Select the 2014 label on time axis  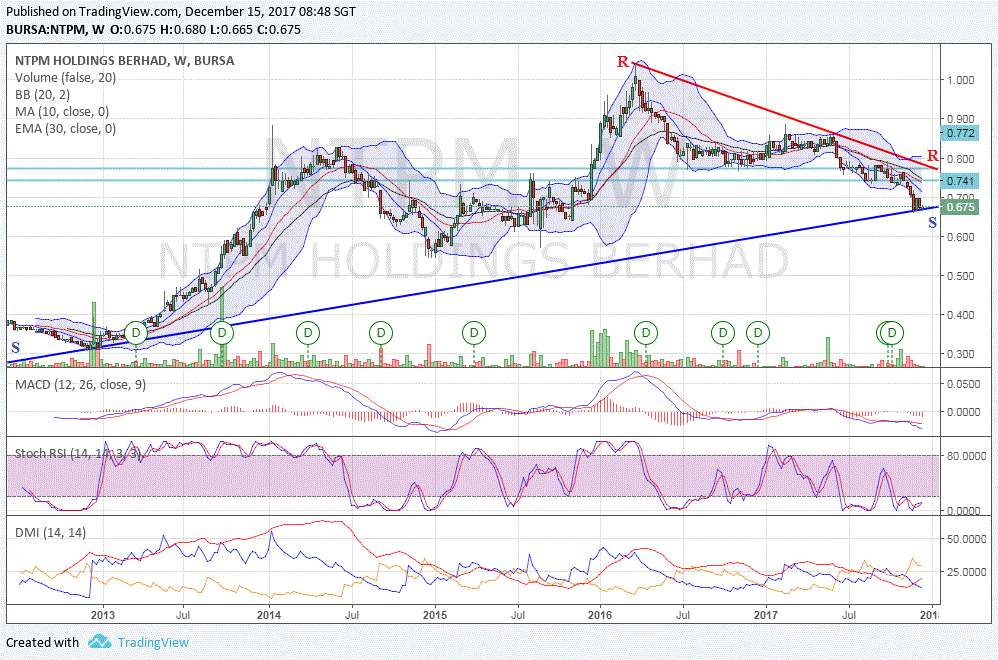click(x=269, y=615)
